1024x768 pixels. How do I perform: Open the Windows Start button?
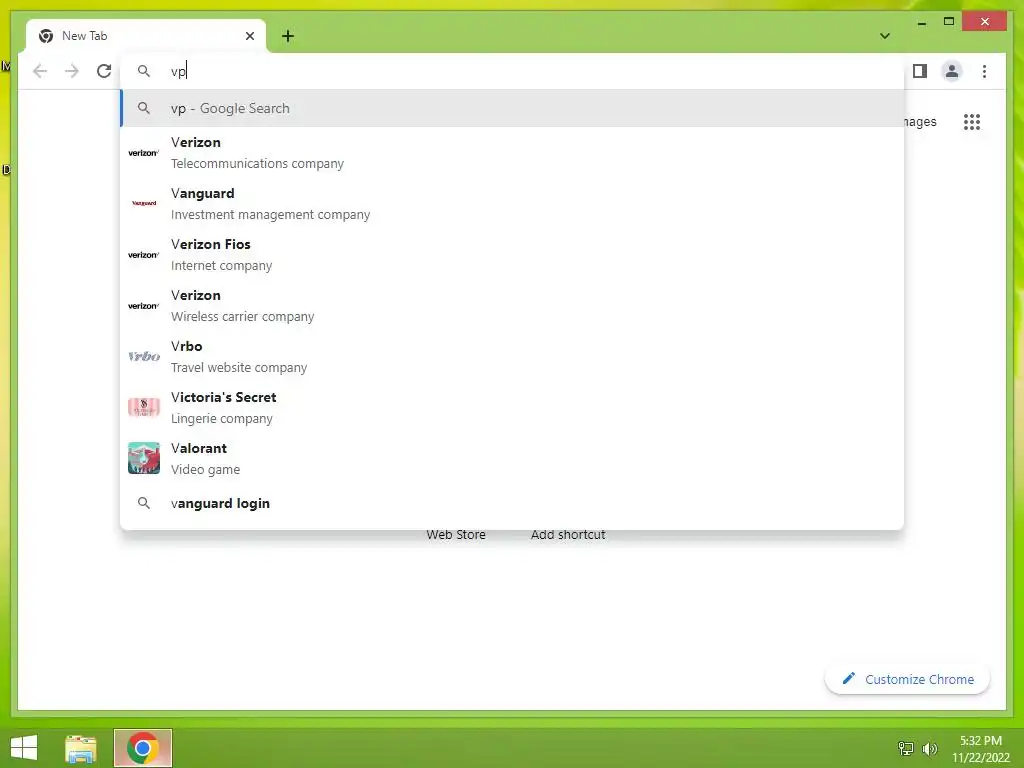coord(24,748)
